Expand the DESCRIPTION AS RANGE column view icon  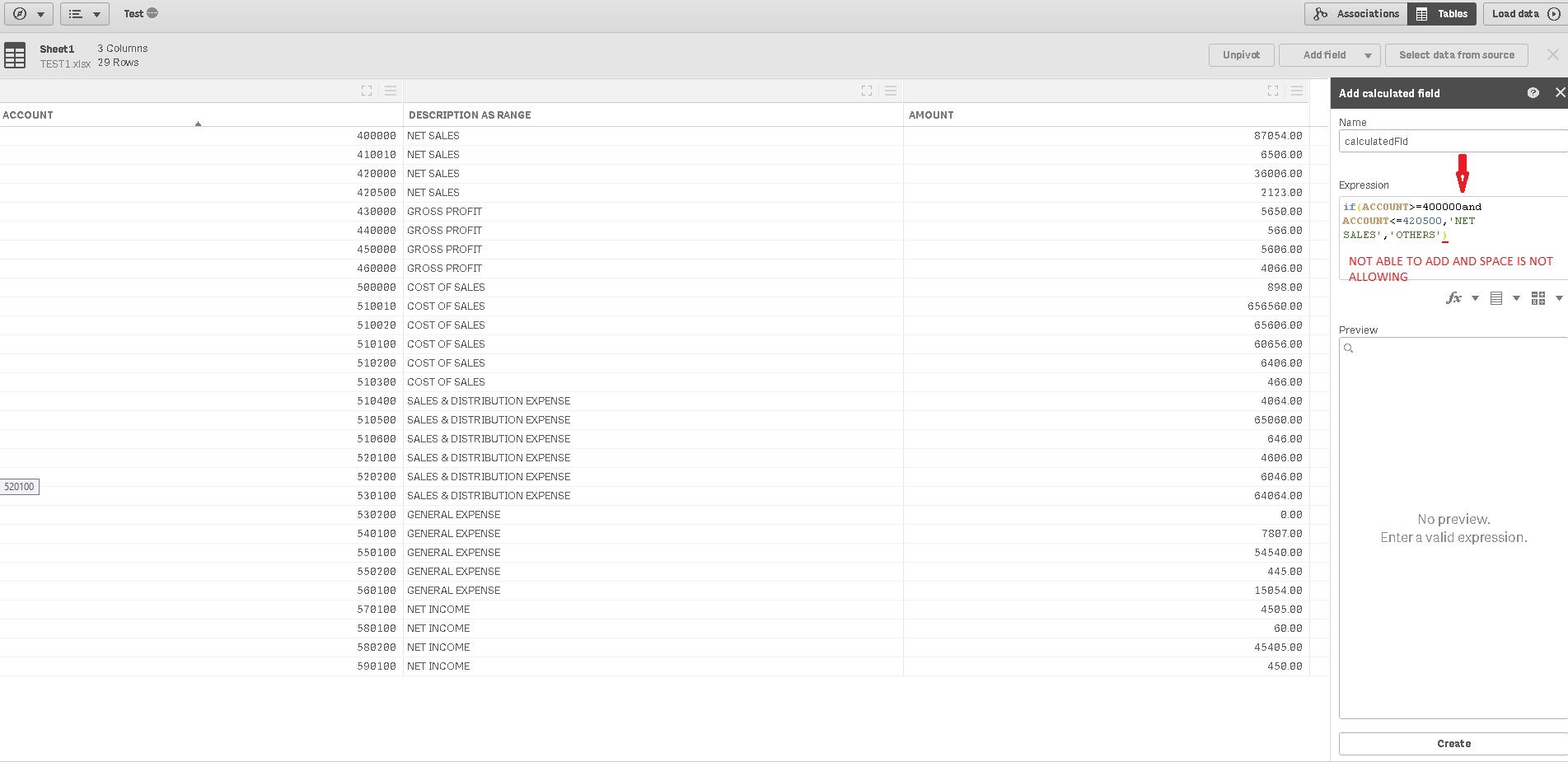867,91
